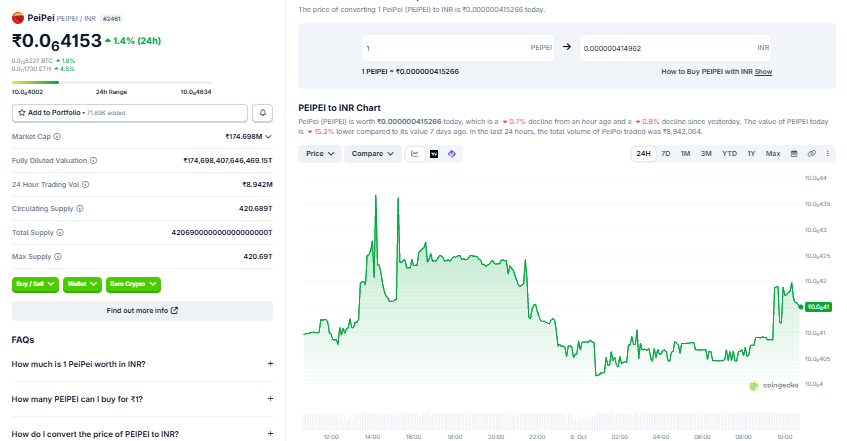Open Circulating Supply info icon
The height and width of the screenshot is (441, 847).
click(x=80, y=209)
